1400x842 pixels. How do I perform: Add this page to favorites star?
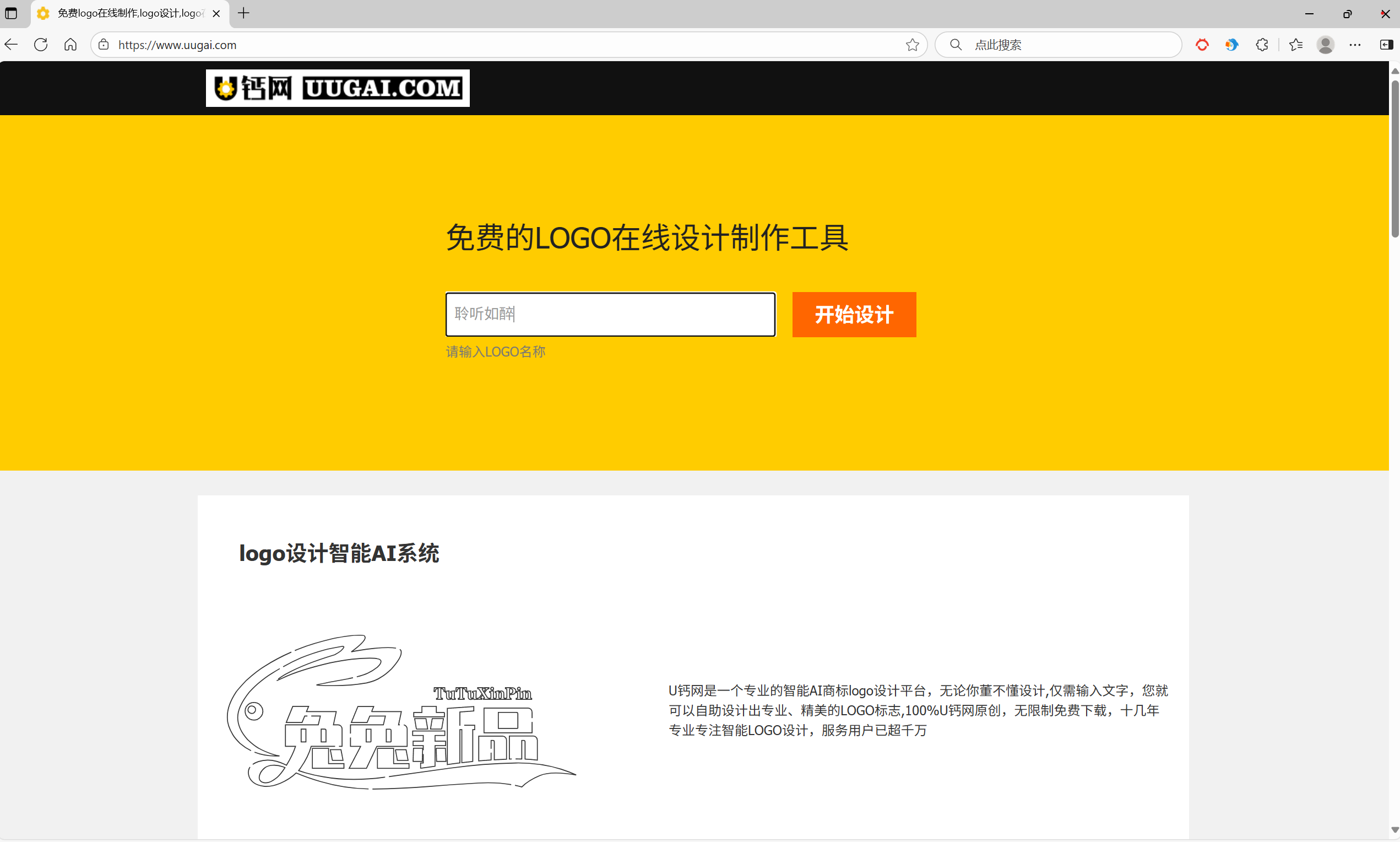(912, 45)
